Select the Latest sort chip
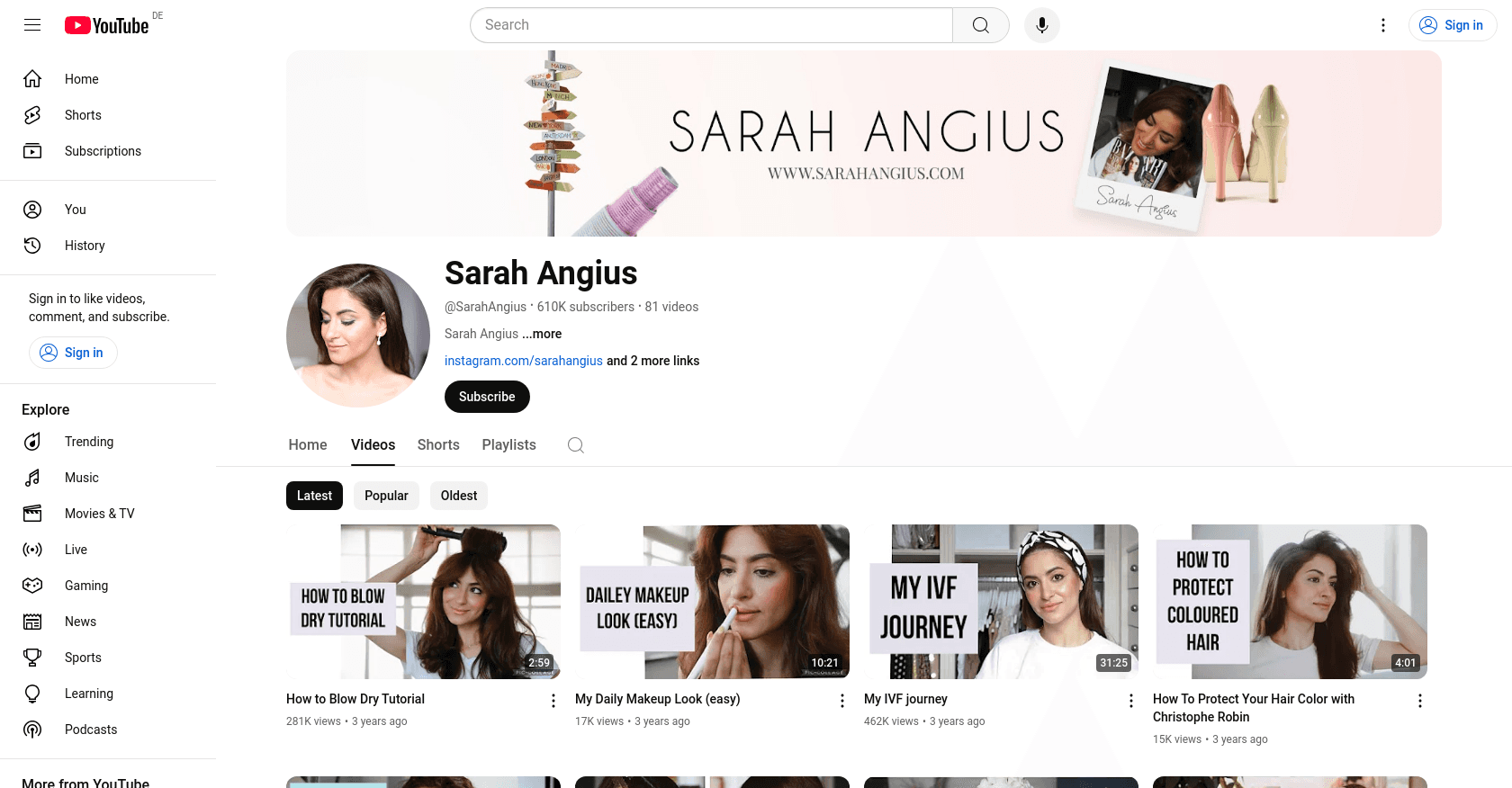The image size is (1512, 788). coord(314,496)
